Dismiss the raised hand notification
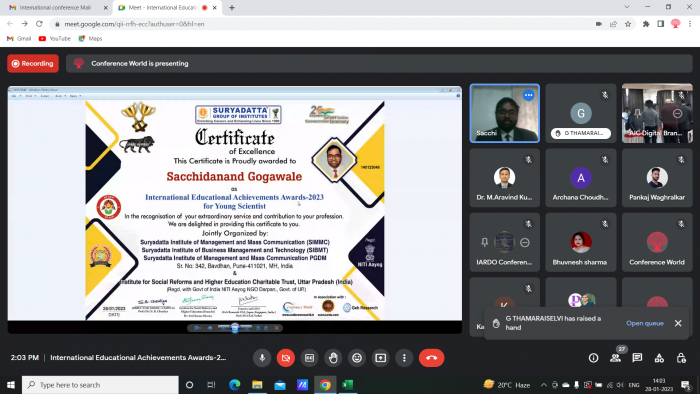 [678, 323]
